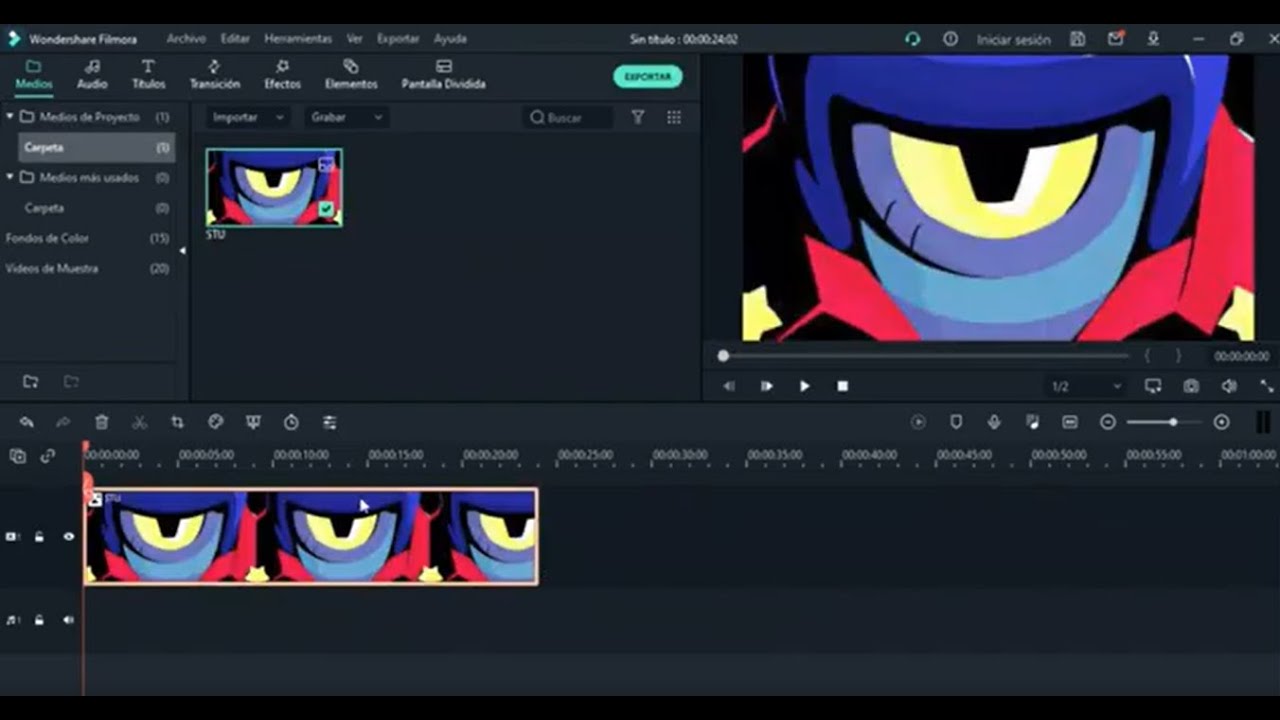Open the Exportar menu in menu bar
This screenshot has height=720, width=1280.
point(398,39)
